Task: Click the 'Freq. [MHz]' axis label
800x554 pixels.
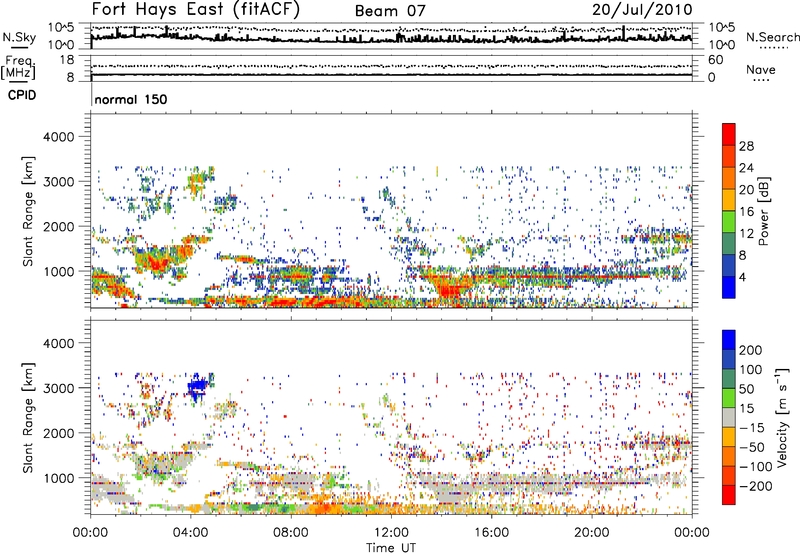Action: (x=18, y=68)
